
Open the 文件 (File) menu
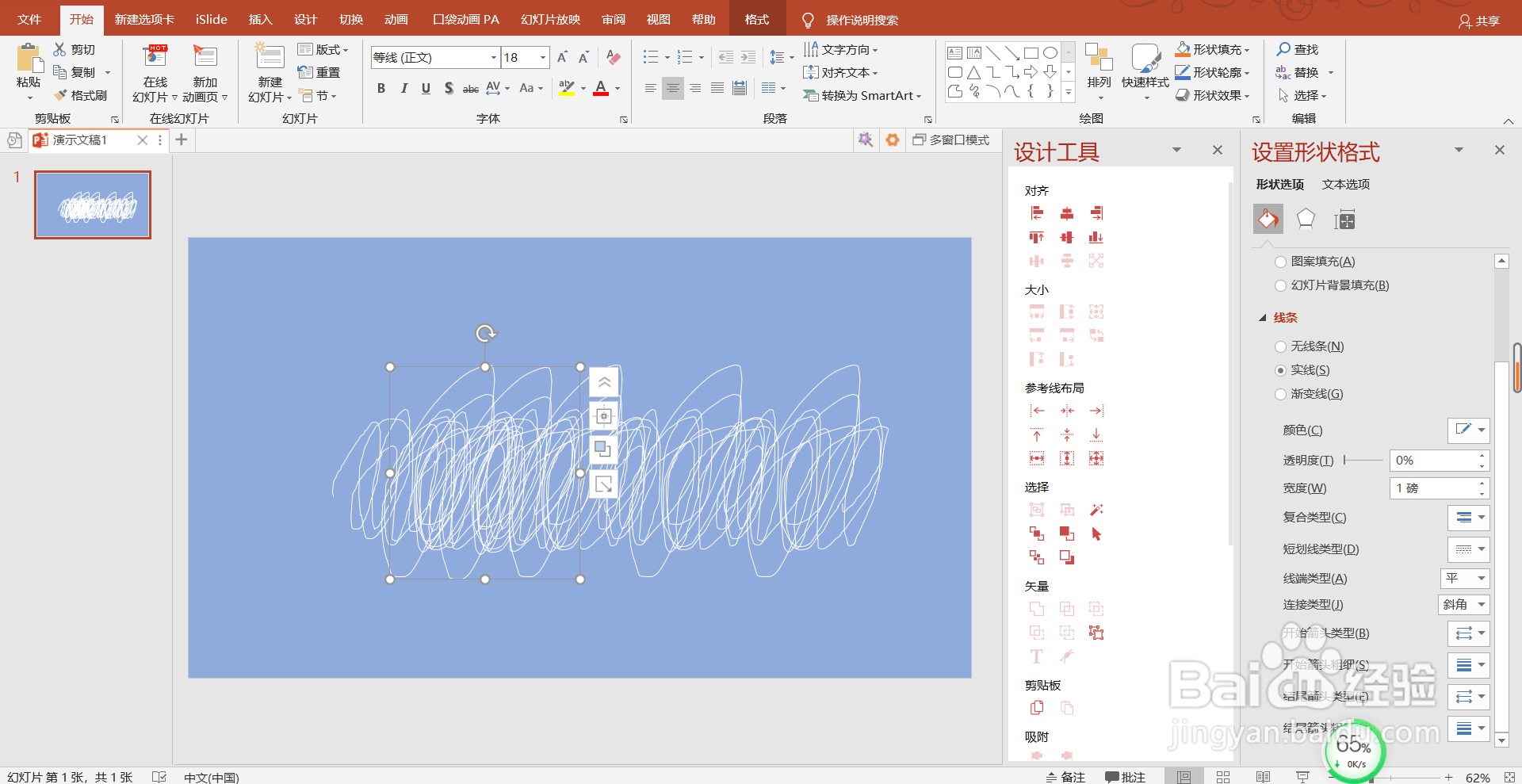tap(29, 19)
